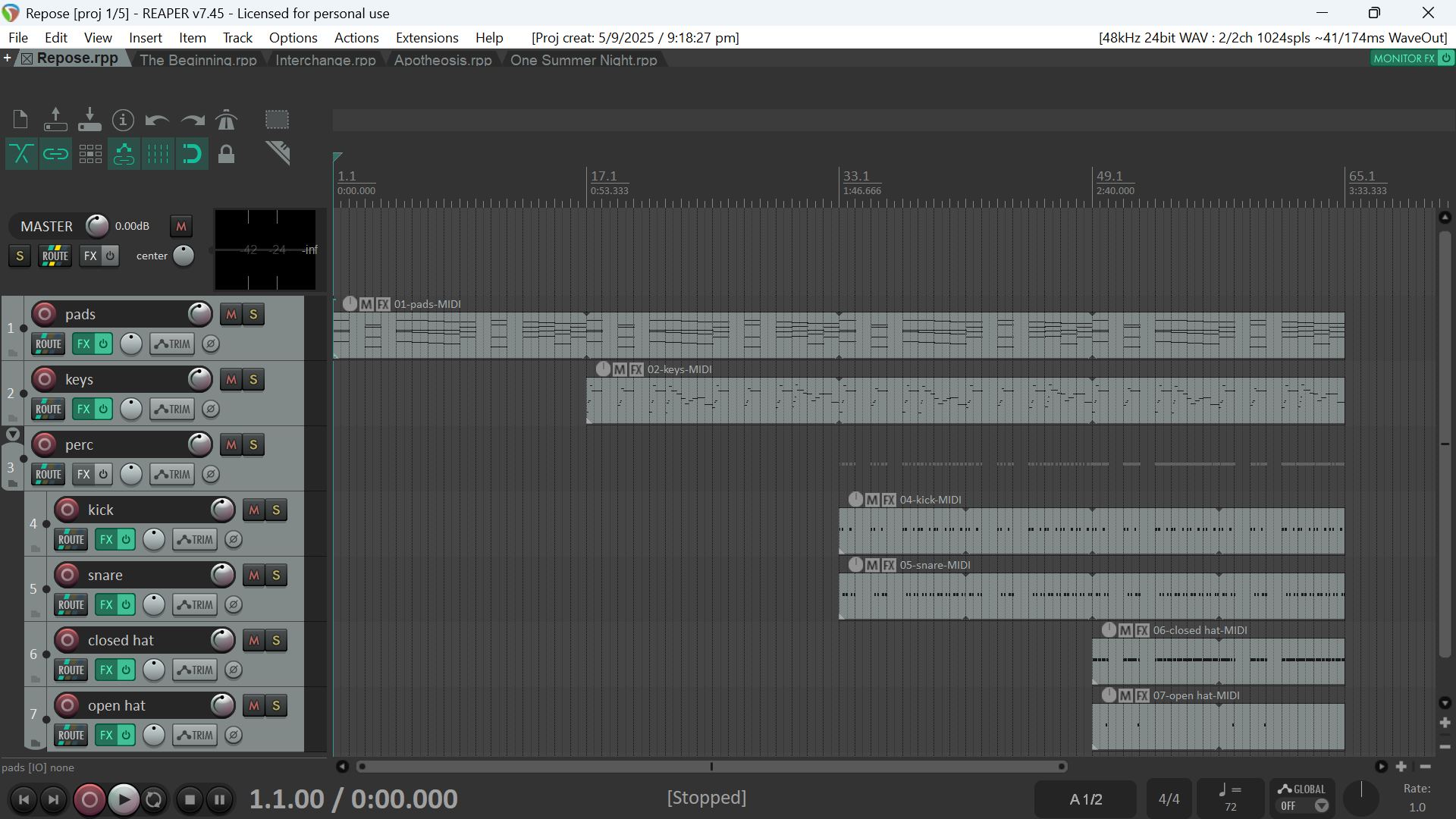Click the TRIM button on open hat
Viewport: 1456px width, 819px height.
pos(195,736)
